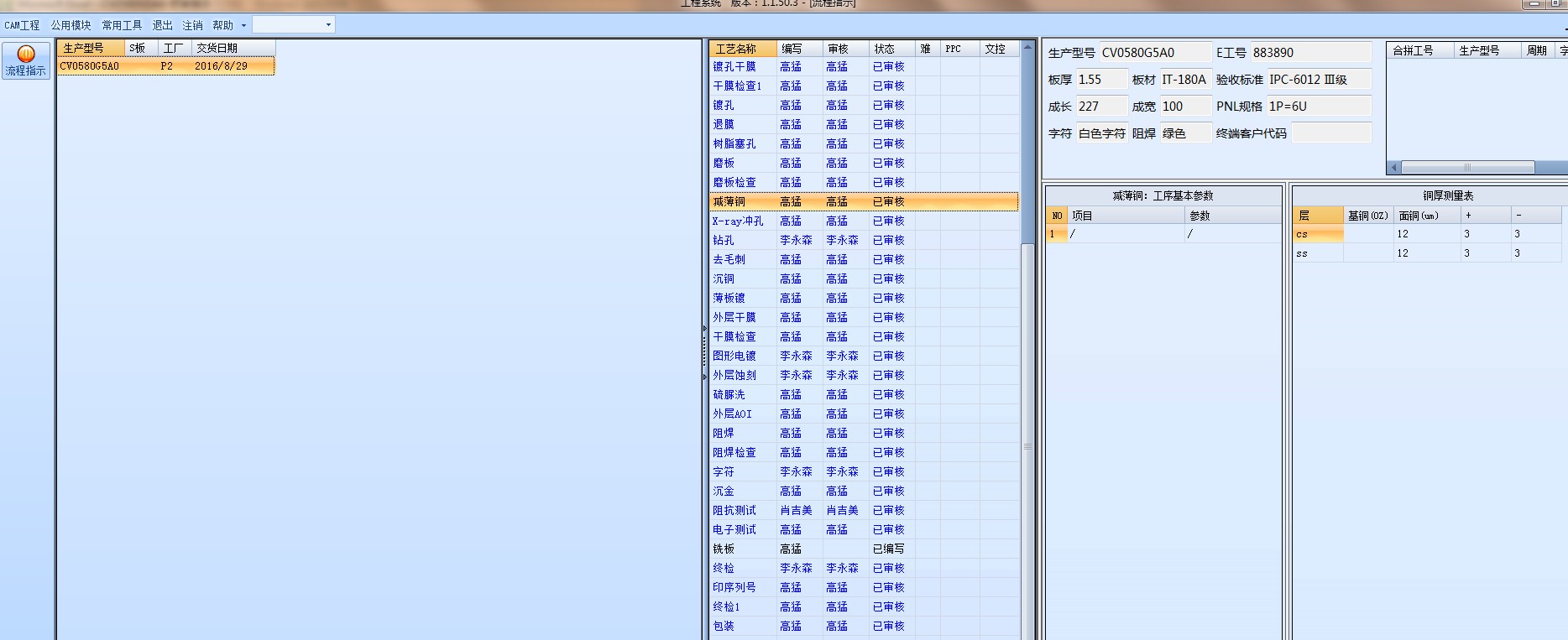Sort by 生产型号 column header in left list
The height and width of the screenshot is (640, 1568).
pyautogui.click(x=91, y=48)
